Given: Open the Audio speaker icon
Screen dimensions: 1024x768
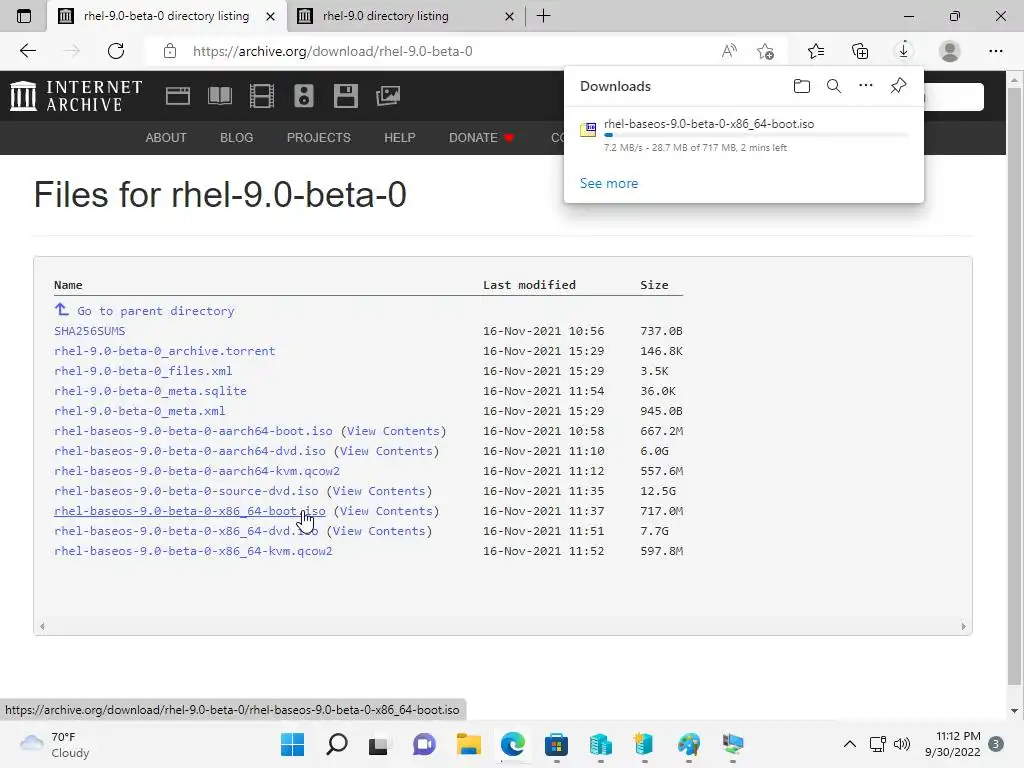Looking at the screenshot, I should click(x=304, y=96).
